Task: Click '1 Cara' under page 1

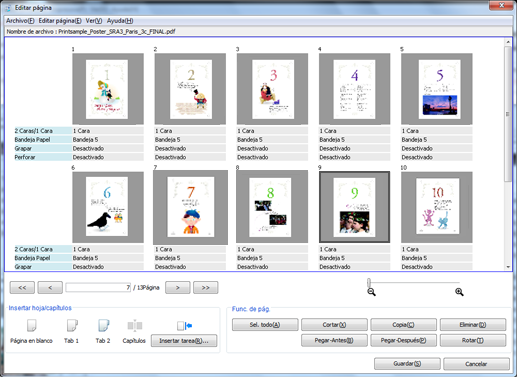Action: [108, 131]
